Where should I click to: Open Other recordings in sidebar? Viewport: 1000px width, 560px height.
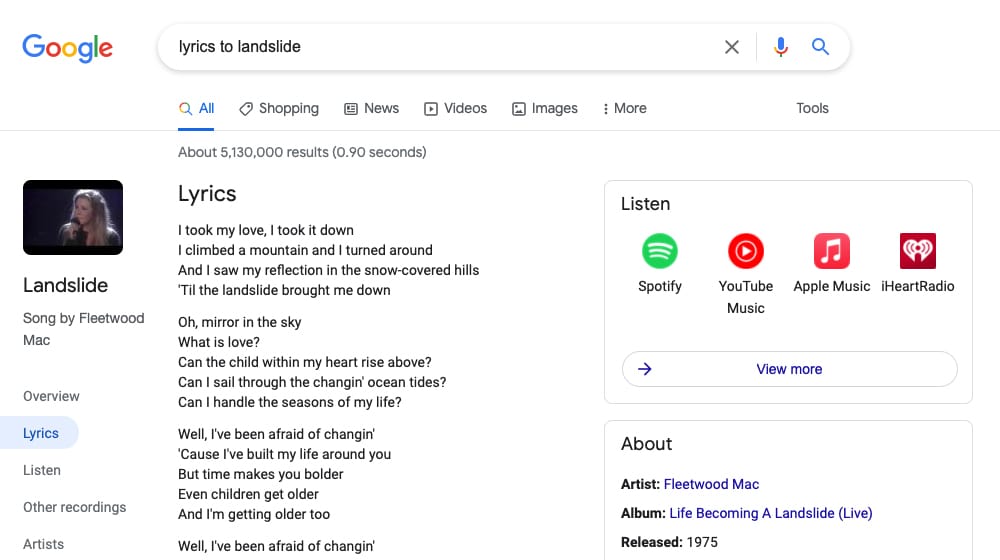click(x=75, y=507)
